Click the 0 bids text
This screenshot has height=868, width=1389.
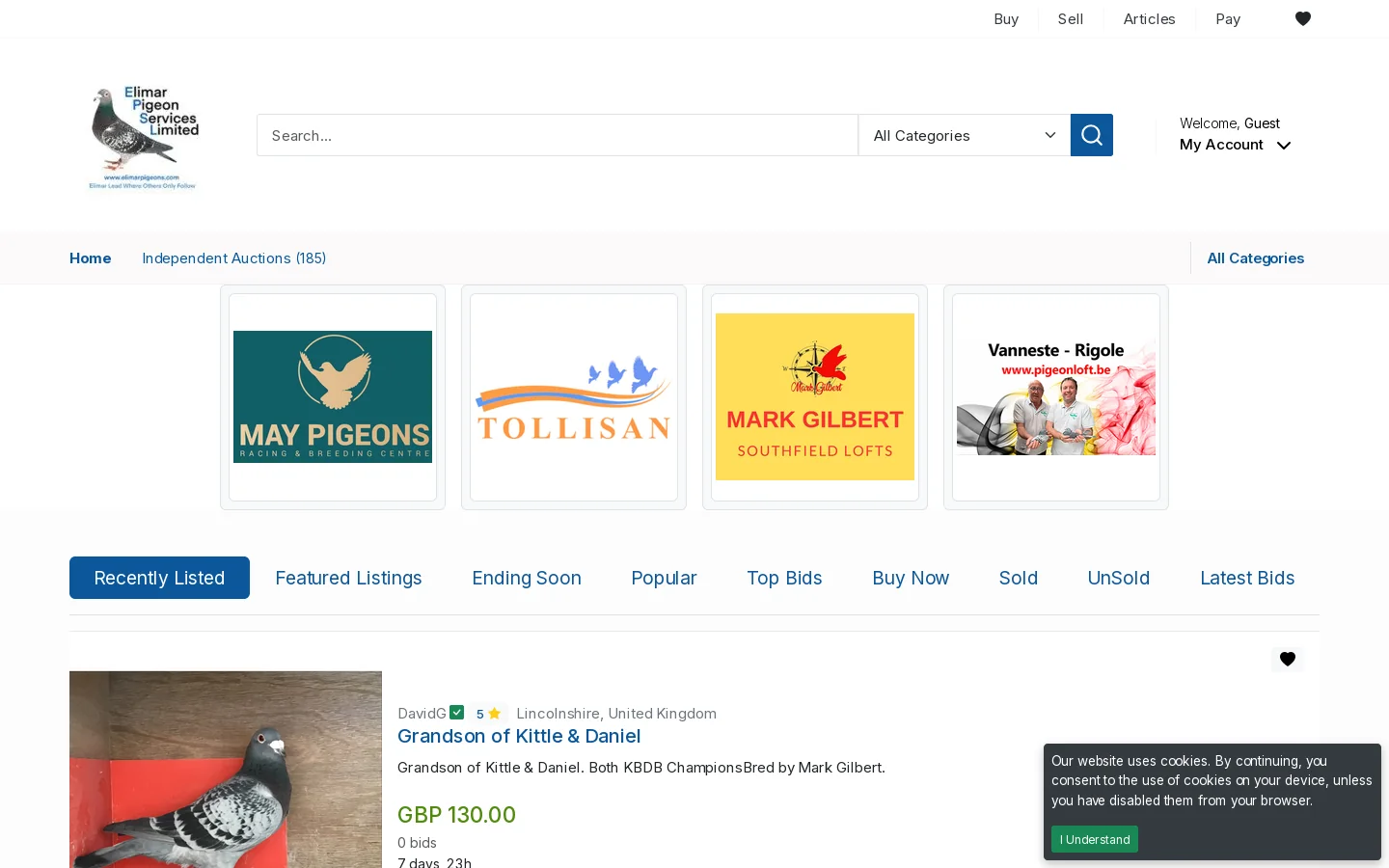[417, 843]
